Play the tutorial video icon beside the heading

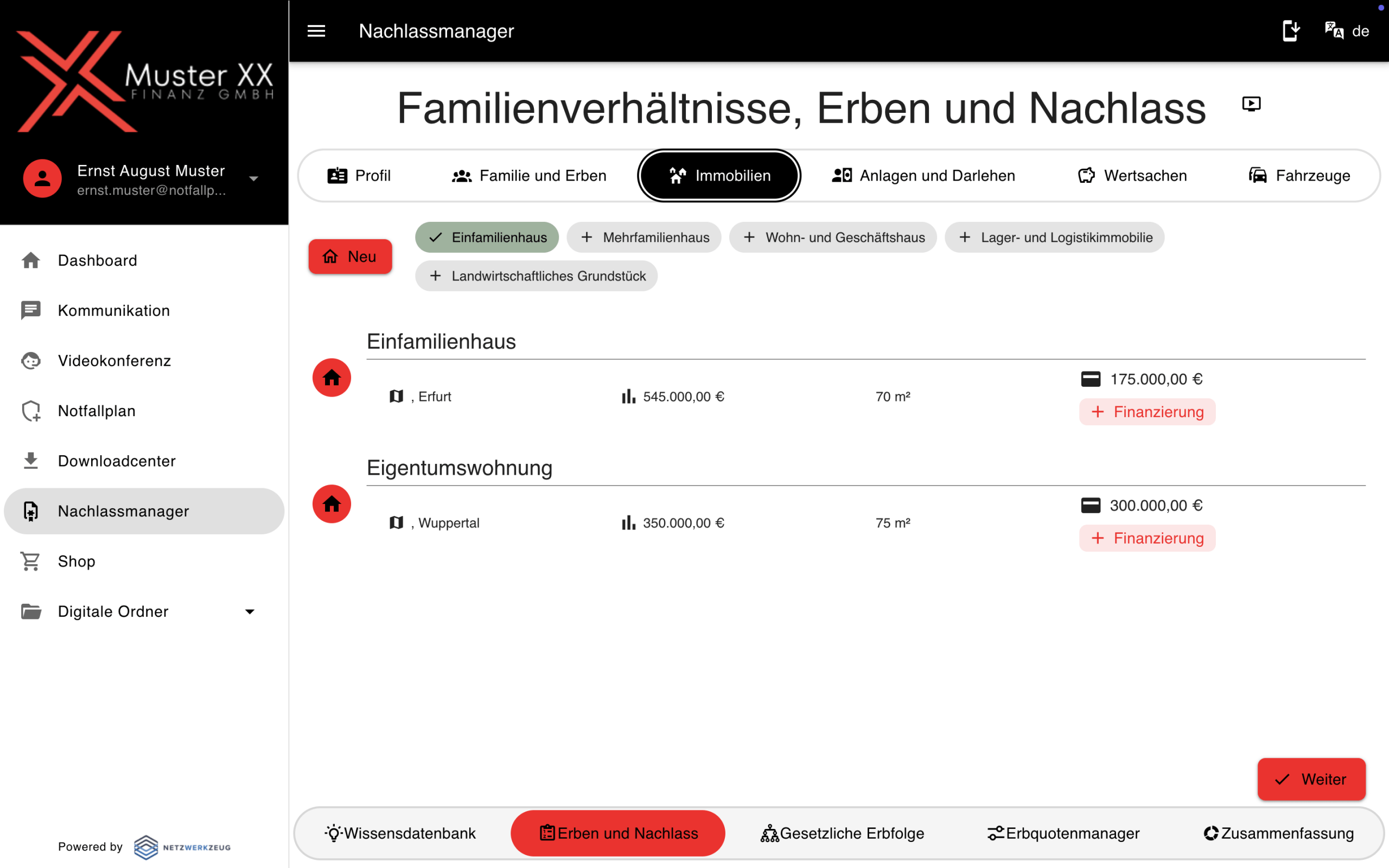coord(1251,104)
